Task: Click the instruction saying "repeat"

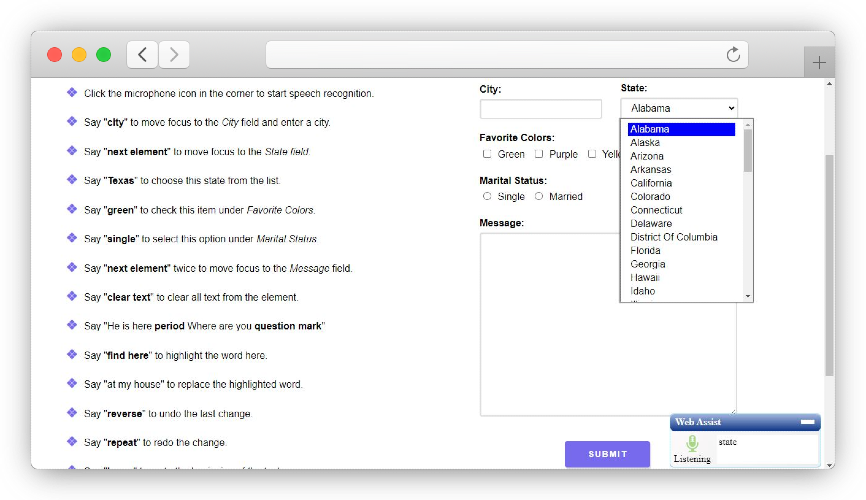Action: tap(155, 443)
